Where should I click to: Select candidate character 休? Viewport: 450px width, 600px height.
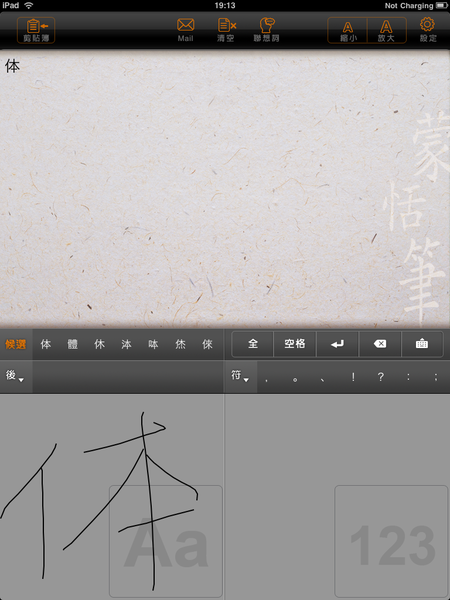99,344
